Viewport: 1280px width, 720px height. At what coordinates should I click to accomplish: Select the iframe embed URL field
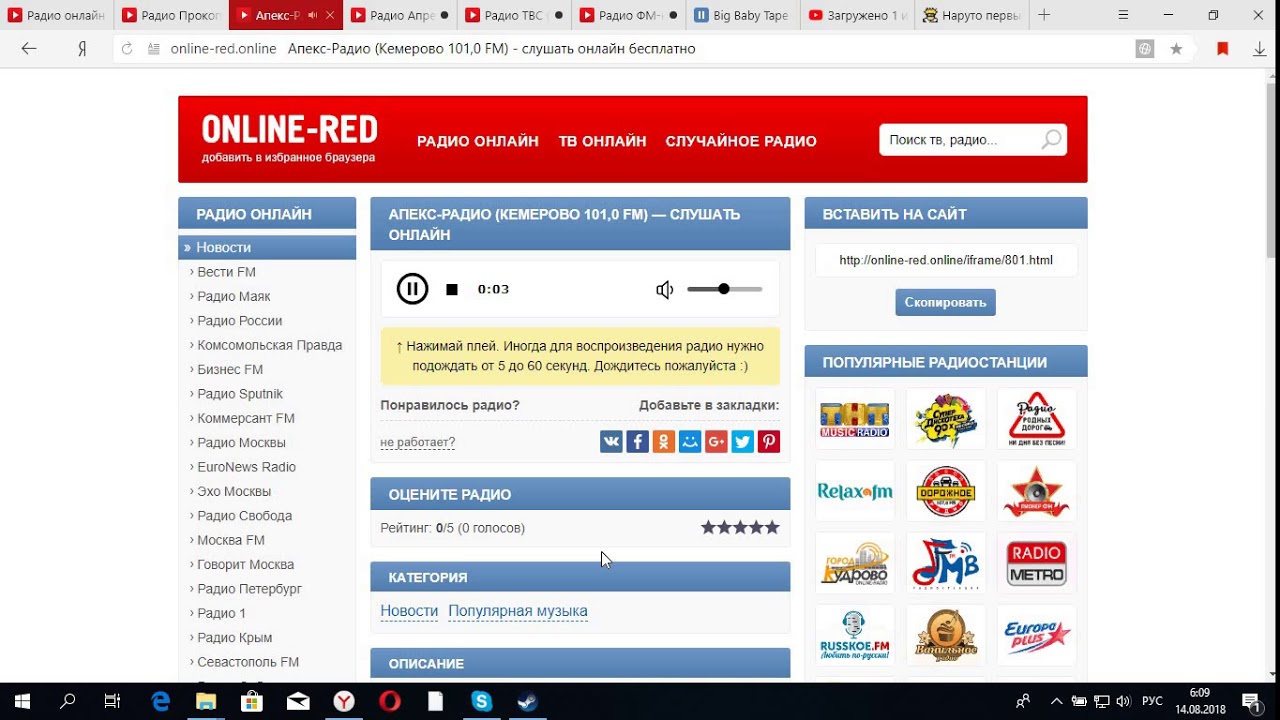pyautogui.click(x=946, y=260)
